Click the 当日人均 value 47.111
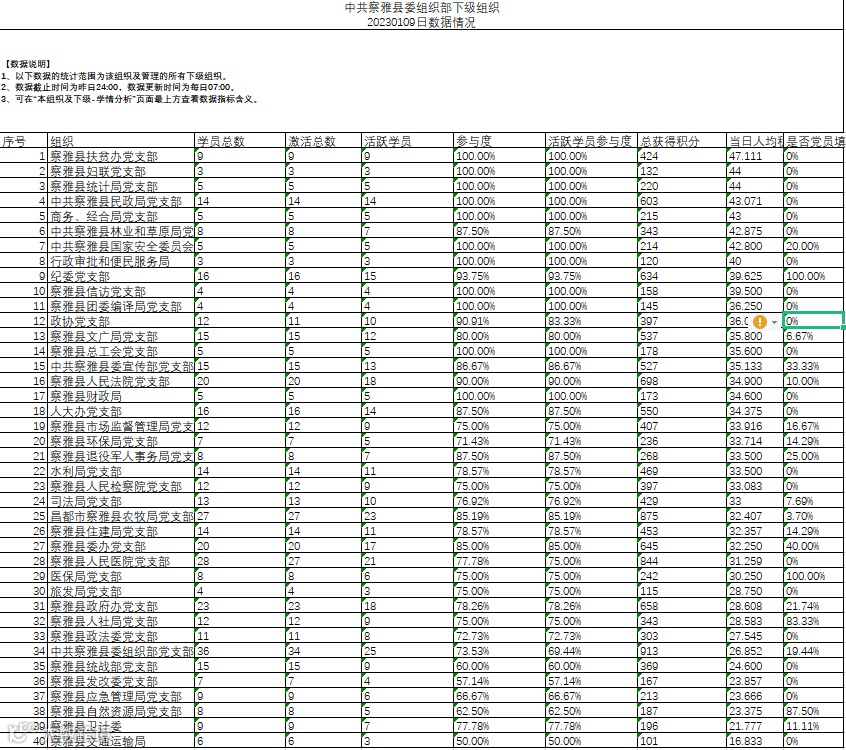This screenshot has width=846, height=750. pyautogui.click(x=755, y=156)
